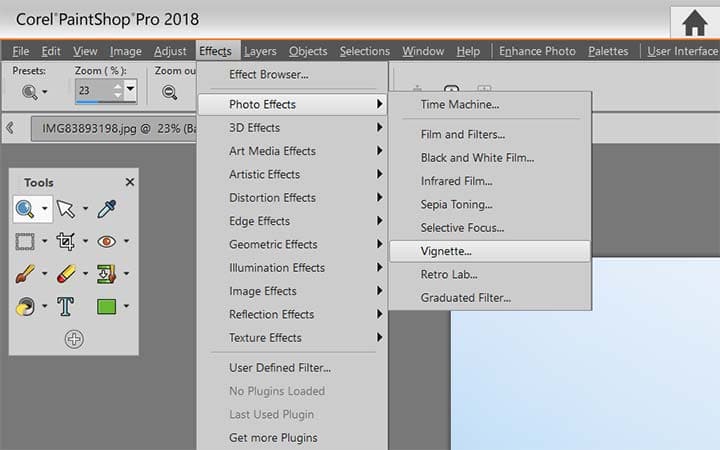
Task: Open the Help menu
Action: (x=468, y=51)
